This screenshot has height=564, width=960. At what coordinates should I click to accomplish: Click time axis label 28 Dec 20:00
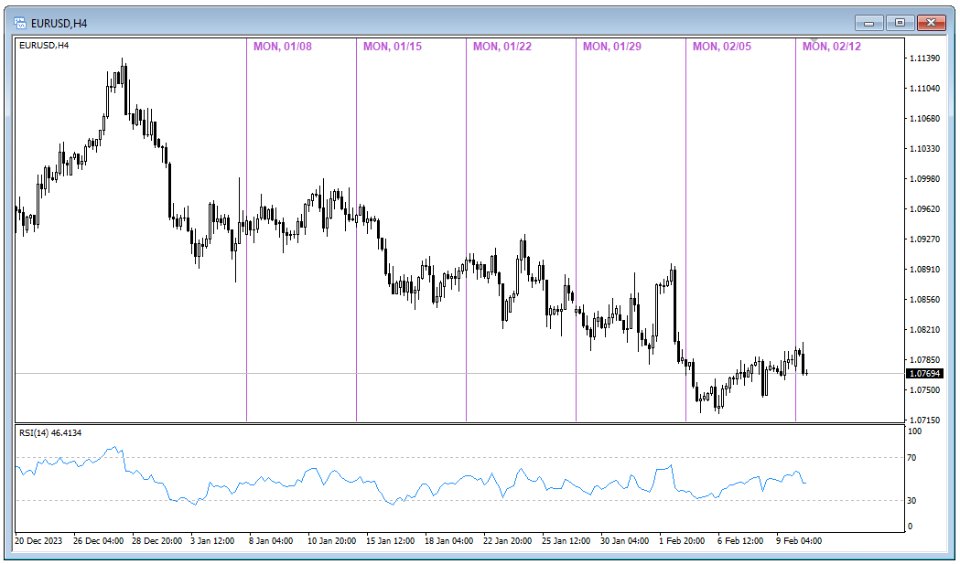157,541
